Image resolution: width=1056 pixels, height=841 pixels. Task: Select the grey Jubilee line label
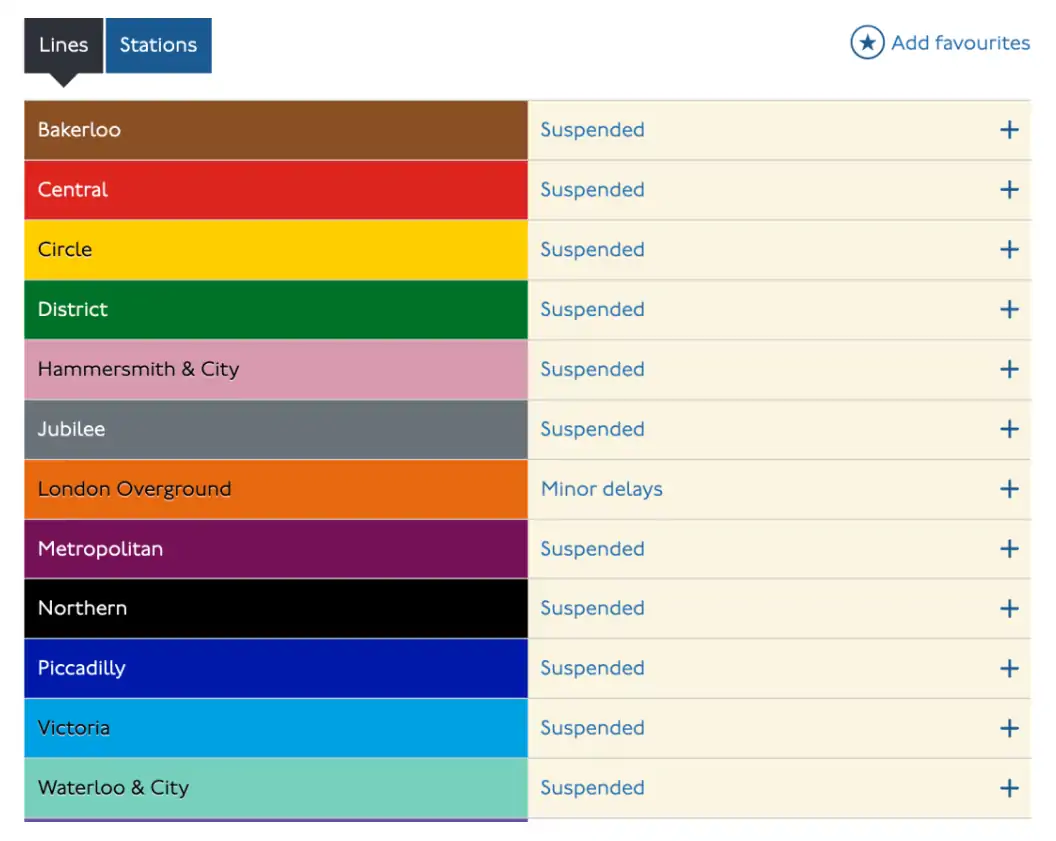[276, 429]
